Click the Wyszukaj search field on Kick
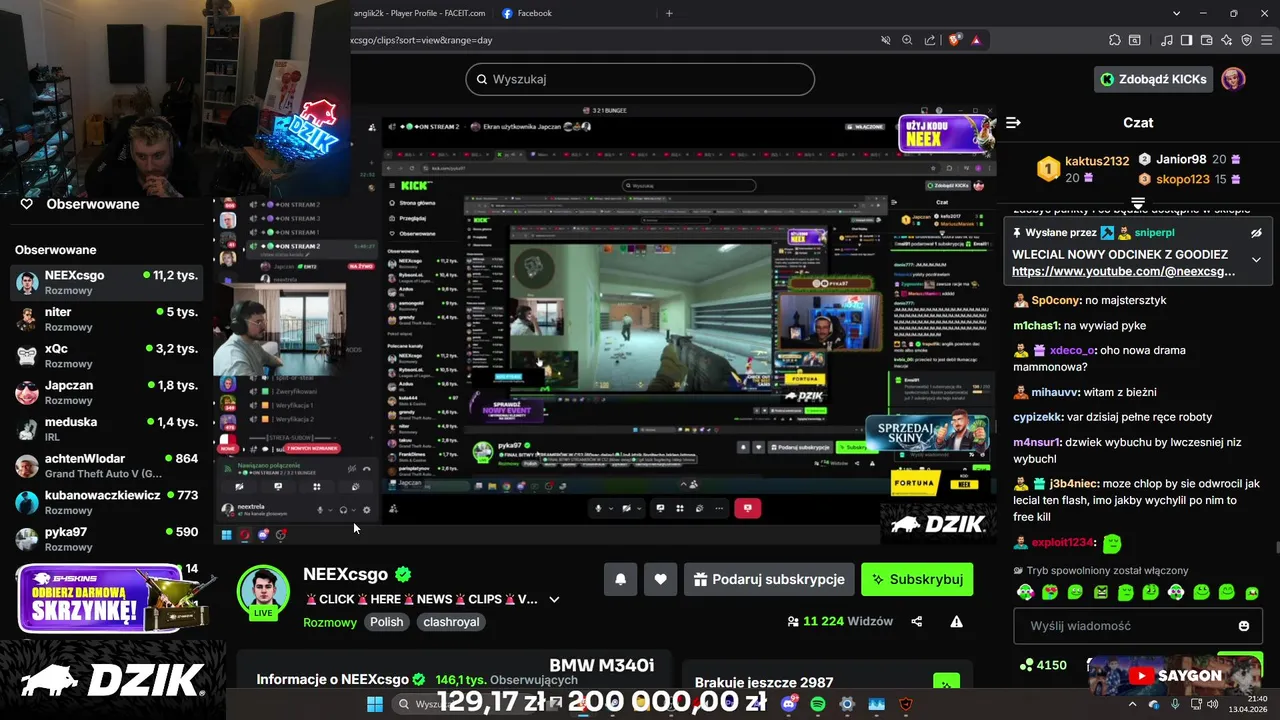The image size is (1280, 720). click(x=640, y=79)
